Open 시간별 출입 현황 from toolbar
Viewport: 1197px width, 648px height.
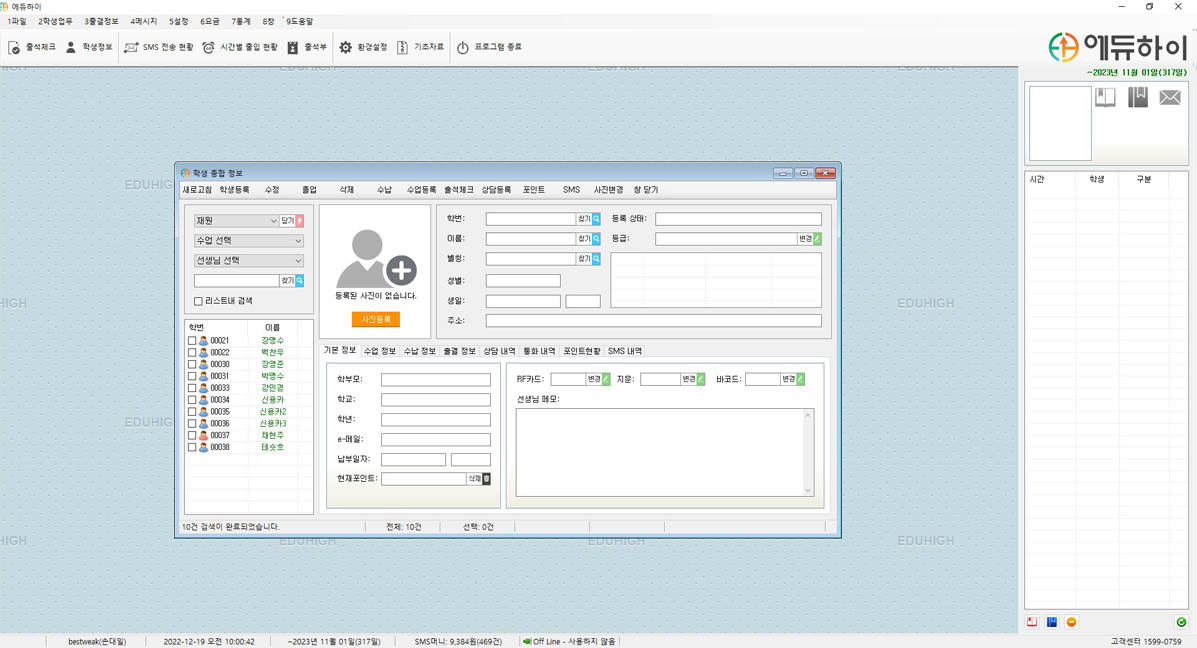pyautogui.click(x=240, y=47)
